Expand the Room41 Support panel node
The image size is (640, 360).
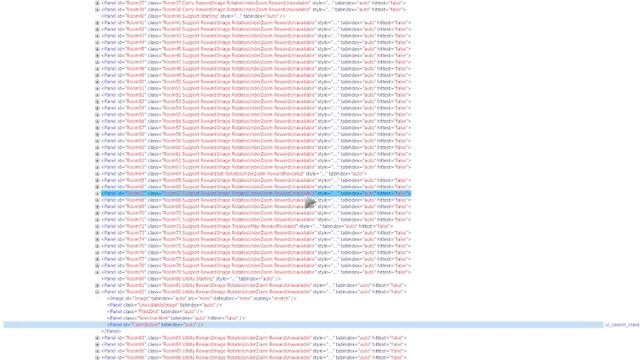[x=97, y=23]
